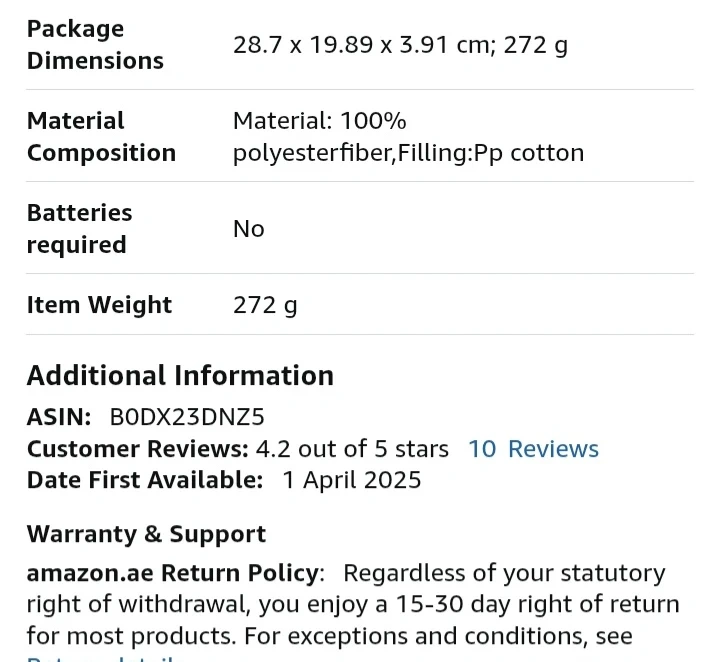Viewport: 720px width, 662px height.
Task: Click the Item Weight row label
Action: point(99,304)
